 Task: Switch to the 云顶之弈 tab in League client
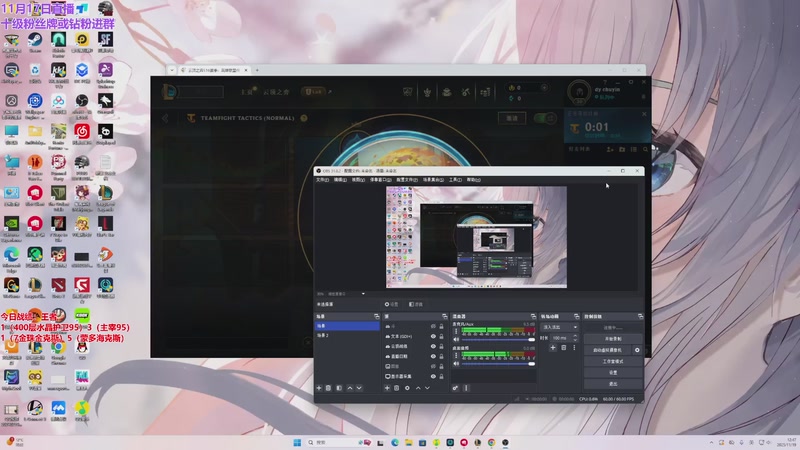[x=276, y=92]
